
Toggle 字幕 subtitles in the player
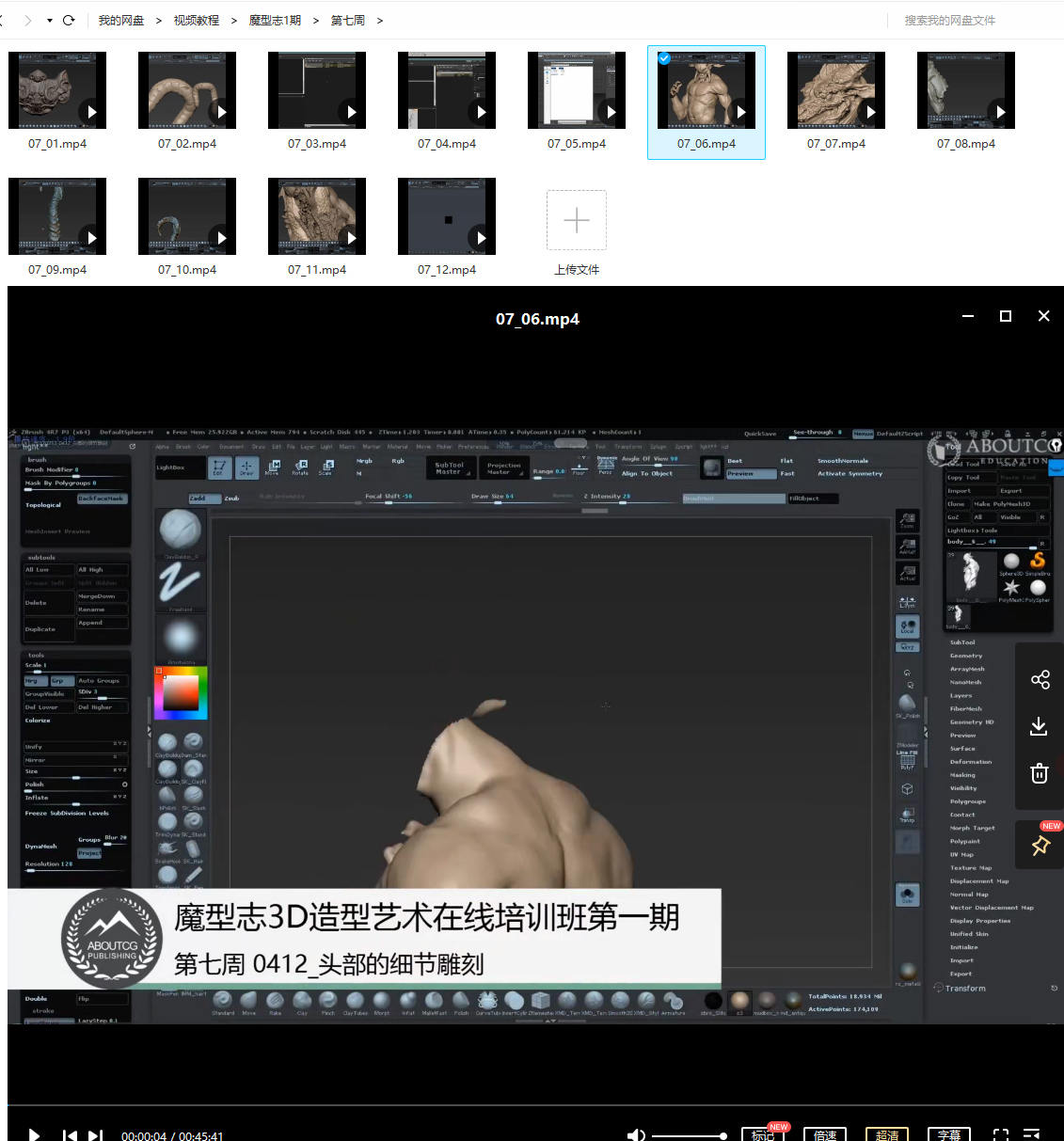[949, 1135]
